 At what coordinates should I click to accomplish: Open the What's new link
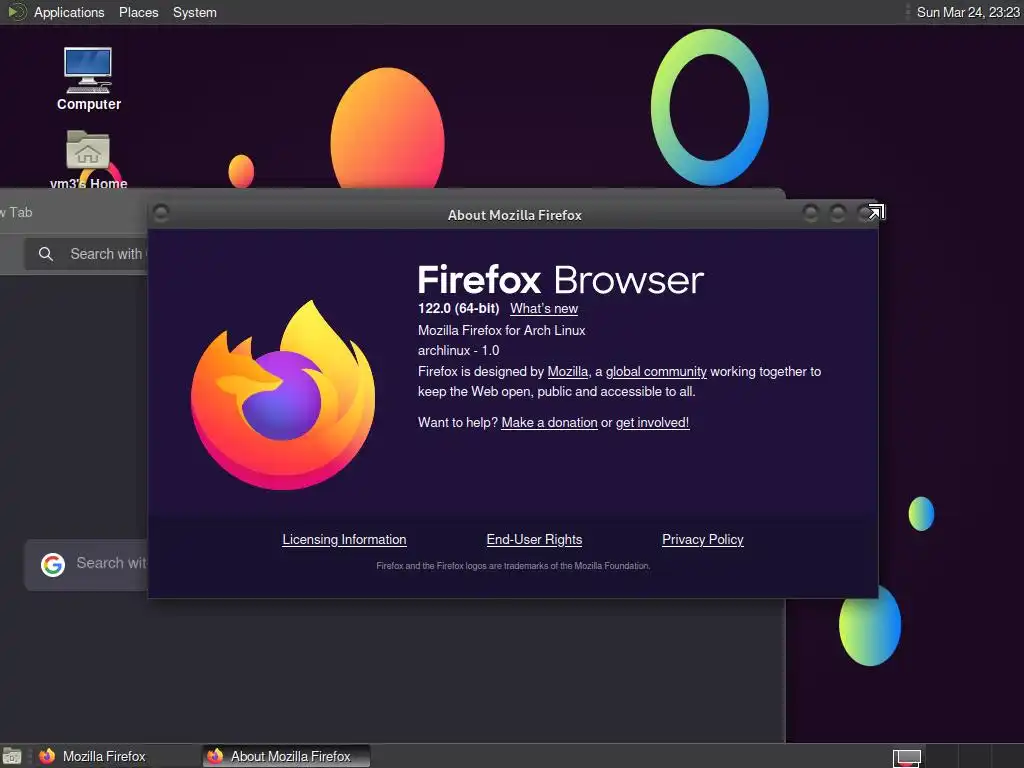point(544,308)
